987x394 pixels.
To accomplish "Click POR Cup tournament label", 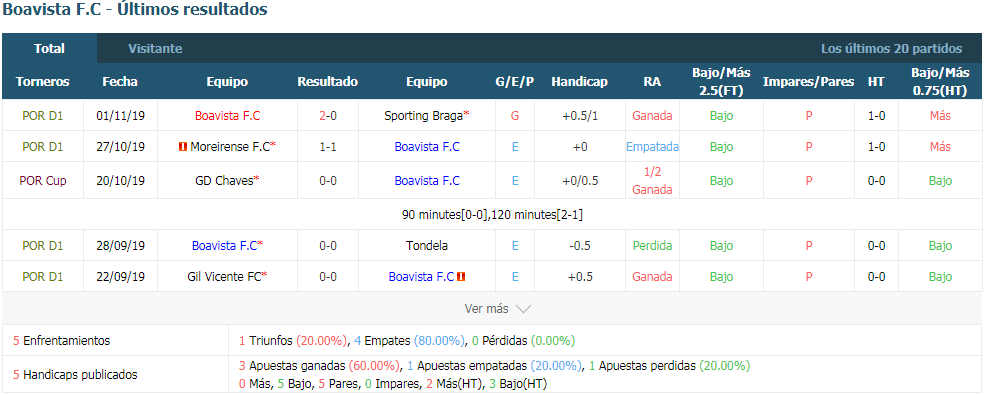I will pyautogui.click(x=43, y=181).
